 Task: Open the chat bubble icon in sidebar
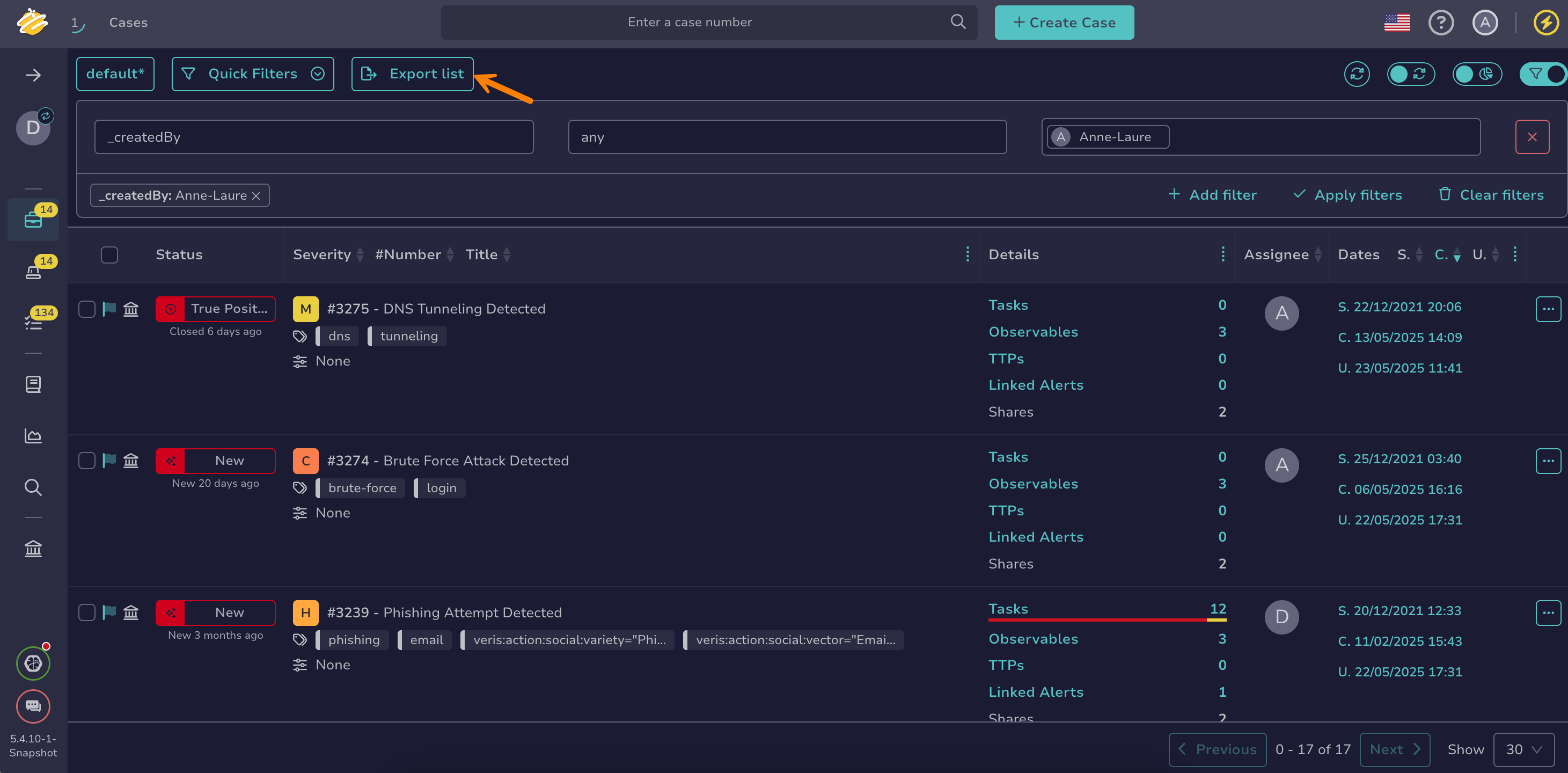33,706
